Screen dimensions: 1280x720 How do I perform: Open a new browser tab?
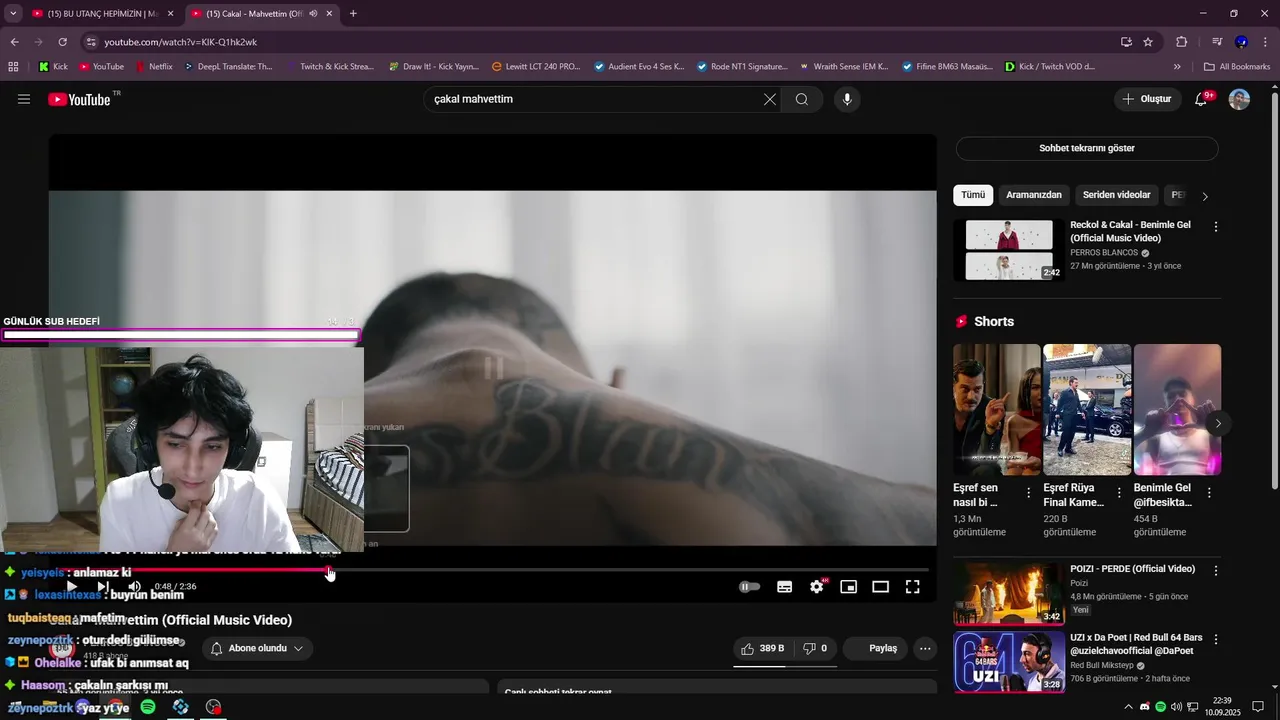(353, 14)
